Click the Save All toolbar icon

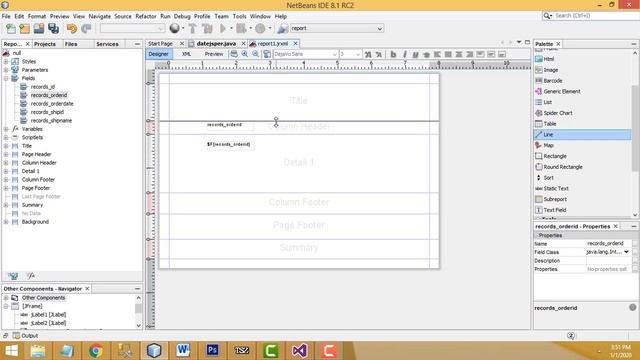(x=53, y=29)
